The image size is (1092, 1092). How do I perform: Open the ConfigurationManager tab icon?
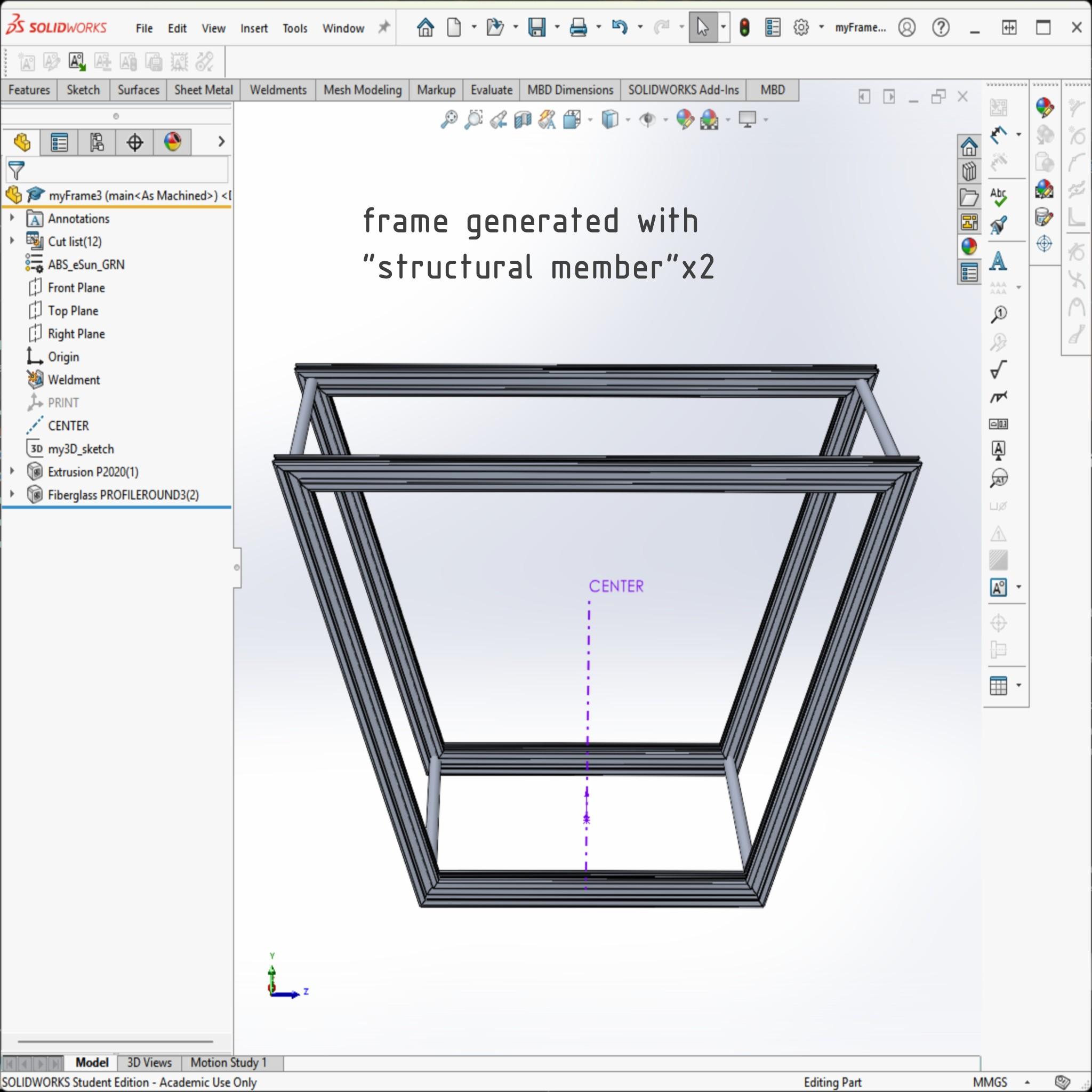97,142
